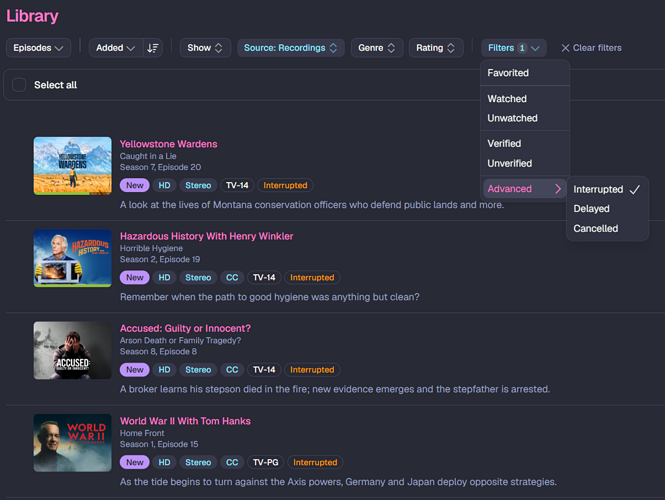
Task: Deselect Interrupted in Advanced submenu
Action: coord(607,189)
